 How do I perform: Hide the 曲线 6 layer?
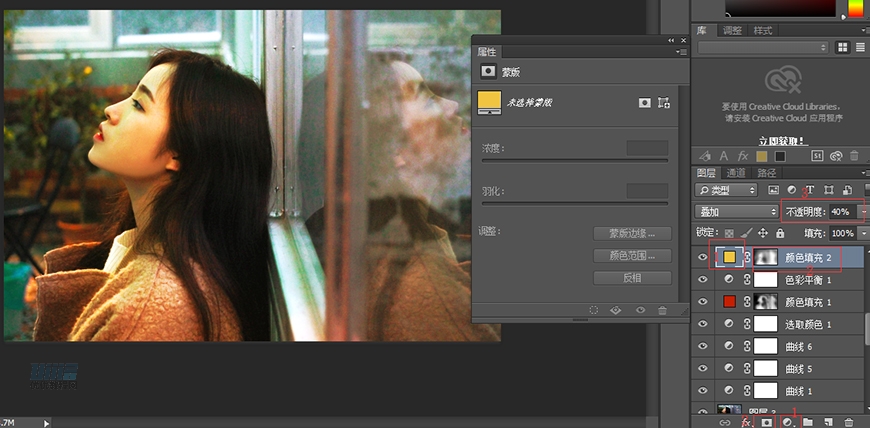703,346
